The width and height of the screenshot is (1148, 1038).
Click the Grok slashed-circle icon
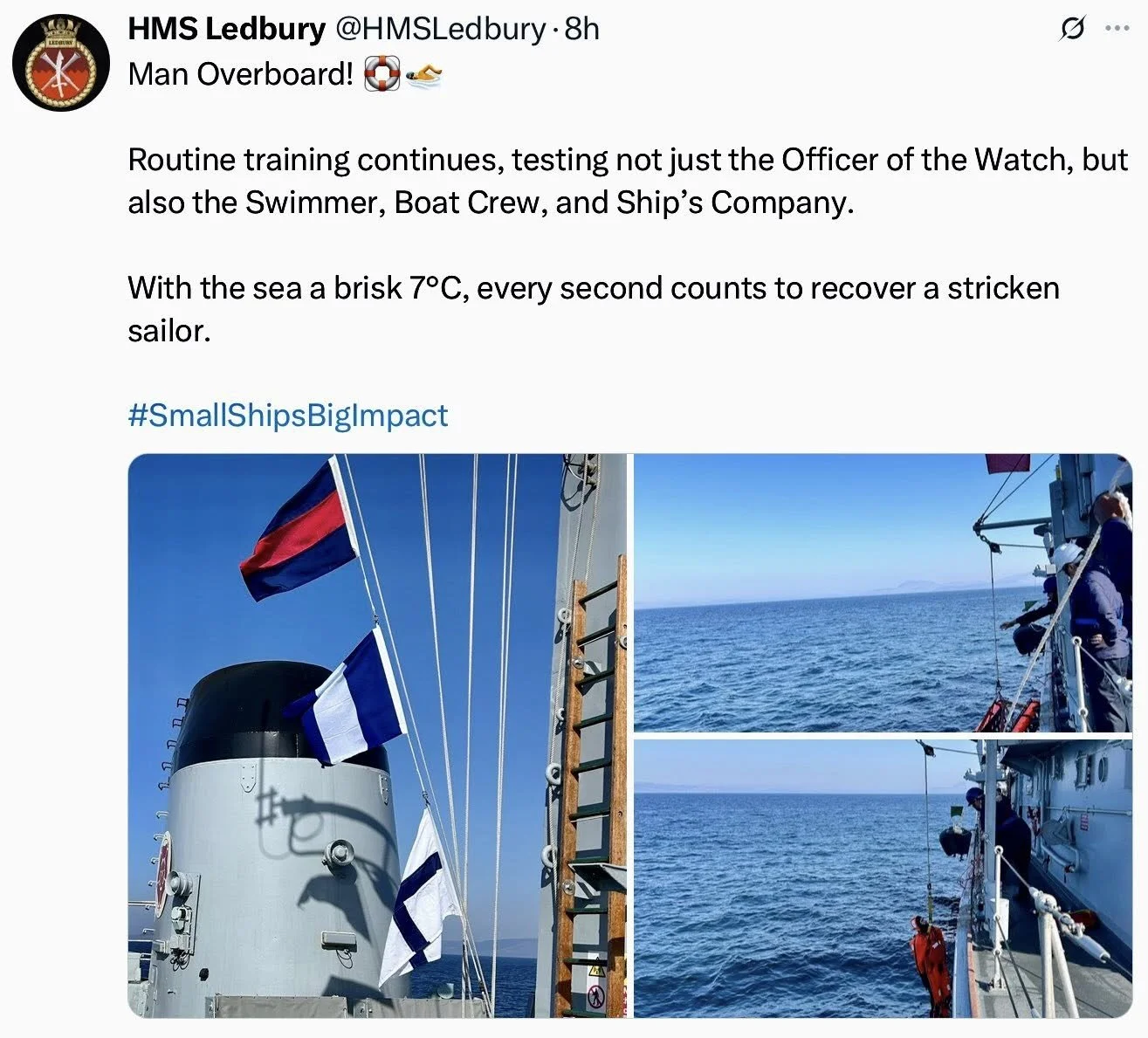pos(1072,30)
